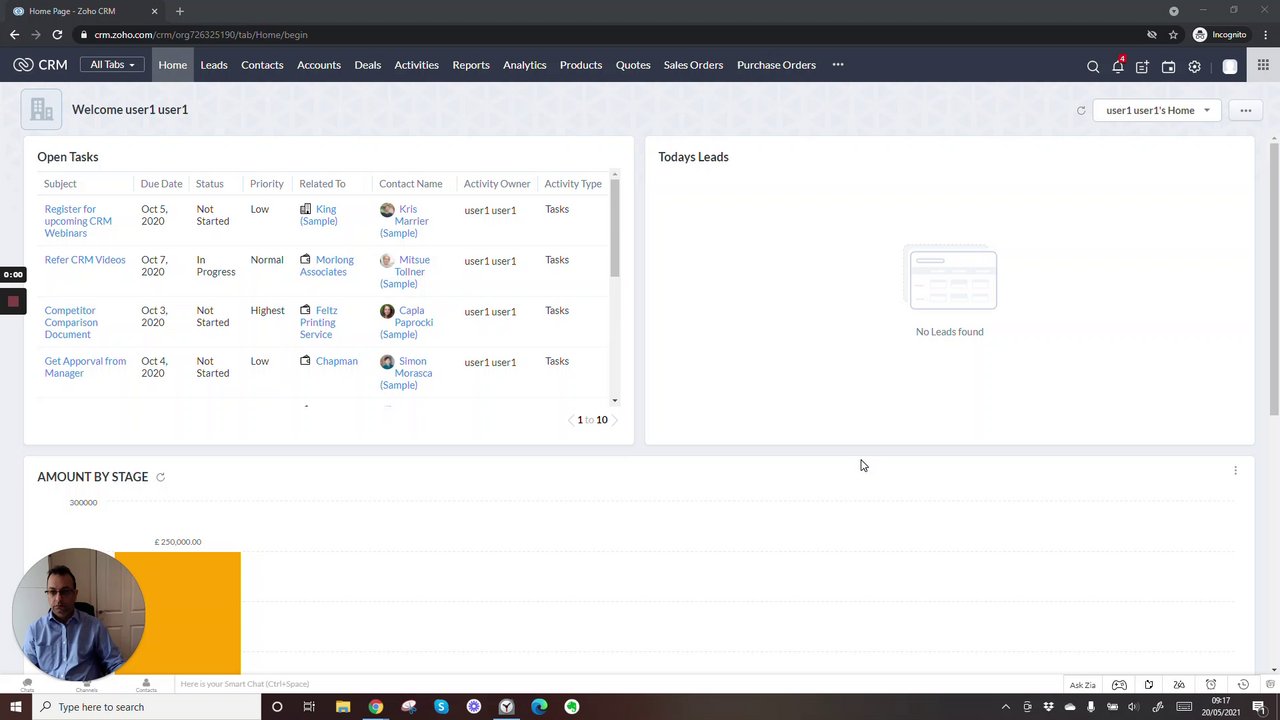Open Amount By Stage options menu
Image resolution: width=1280 pixels, height=720 pixels.
pos(1235,470)
